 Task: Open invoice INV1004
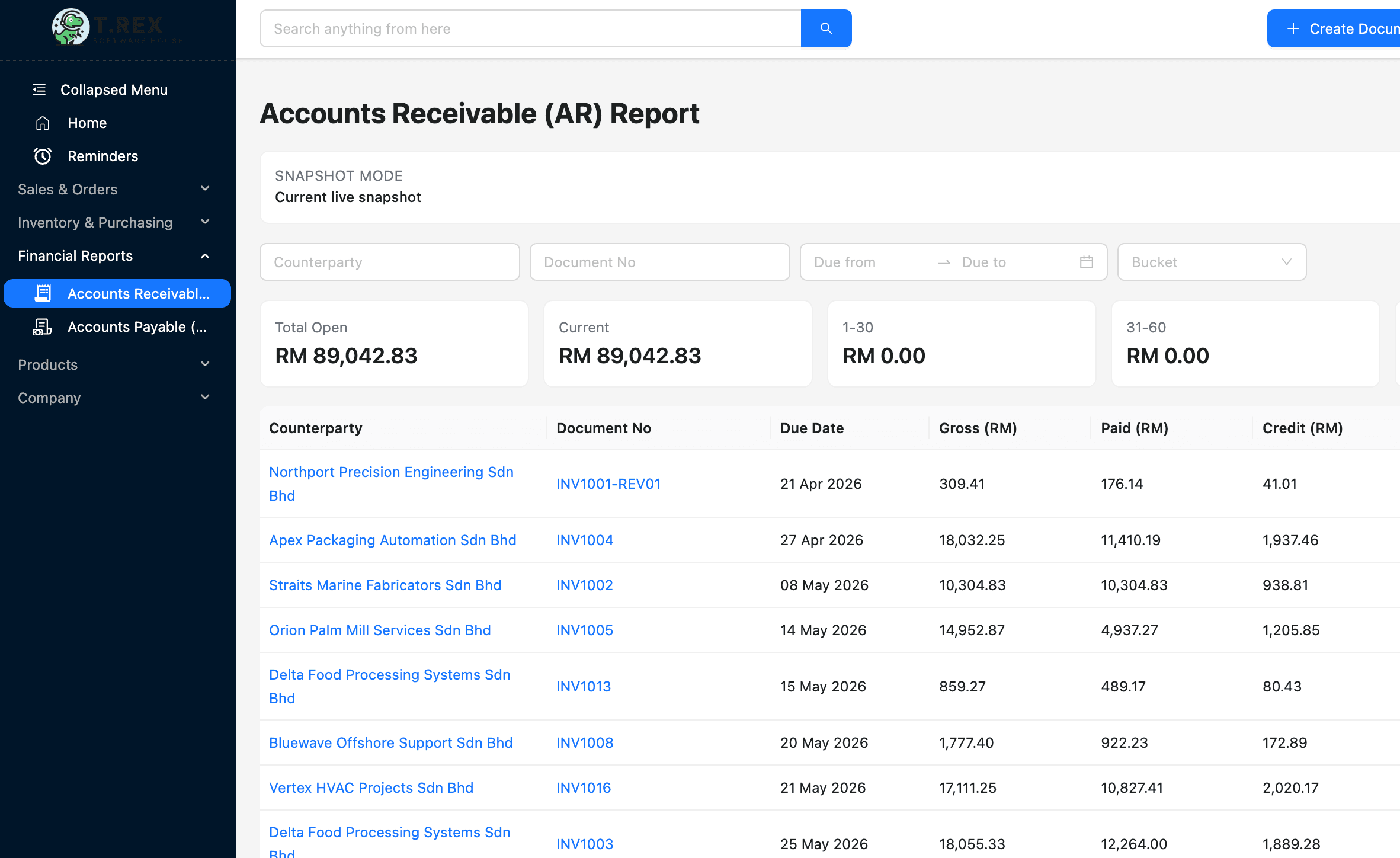584,540
